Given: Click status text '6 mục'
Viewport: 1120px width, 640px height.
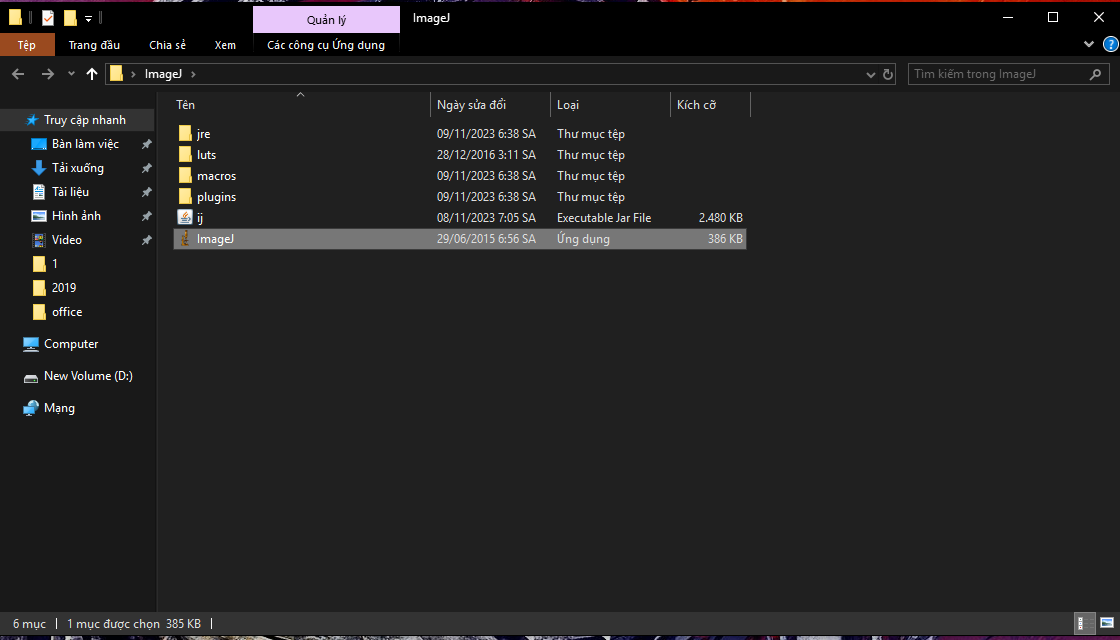Looking at the screenshot, I should pyautogui.click(x=29, y=624).
